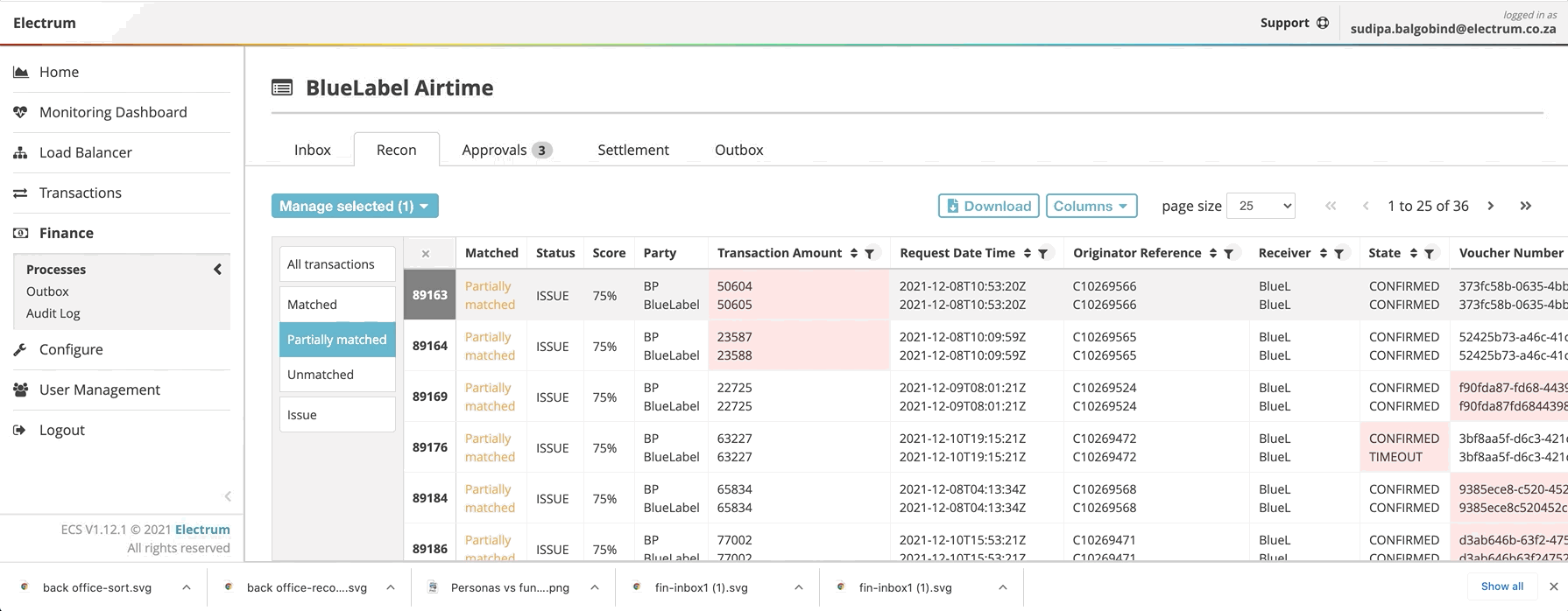Screen dimensions: 1568x611
Task: Open the Manage selected dropdown
Action: tap(354, 206)
